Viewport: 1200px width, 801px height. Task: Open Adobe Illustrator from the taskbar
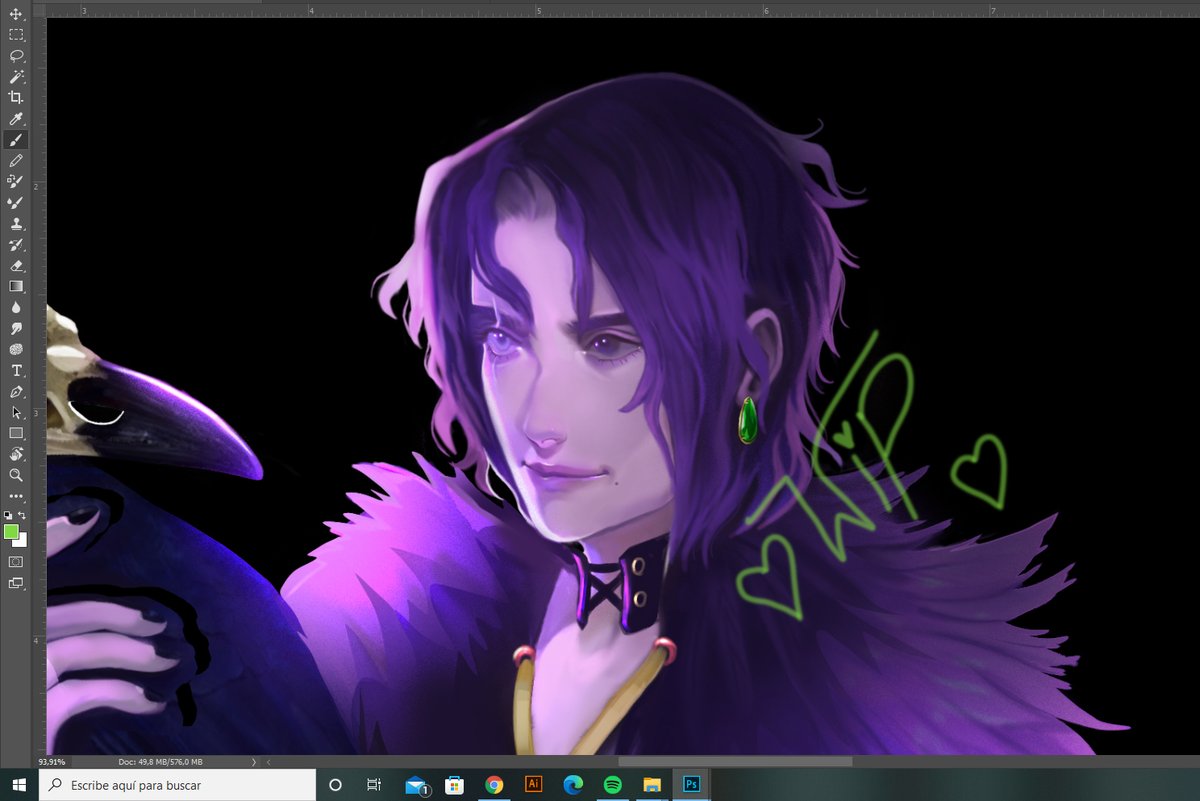pos(533,785)
